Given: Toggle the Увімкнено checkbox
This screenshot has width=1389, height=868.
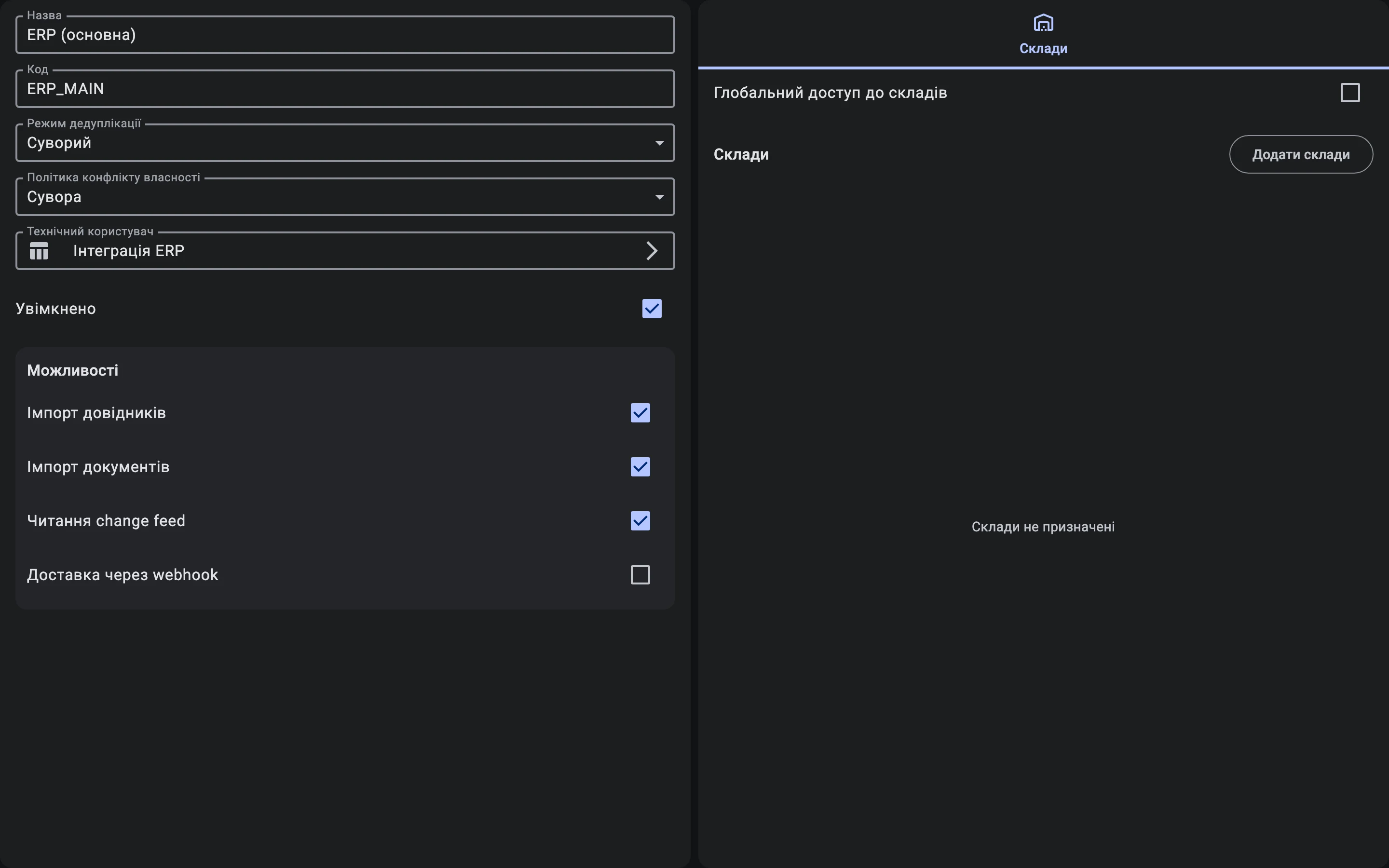Looking at the screenshot, I should (652, 309).
